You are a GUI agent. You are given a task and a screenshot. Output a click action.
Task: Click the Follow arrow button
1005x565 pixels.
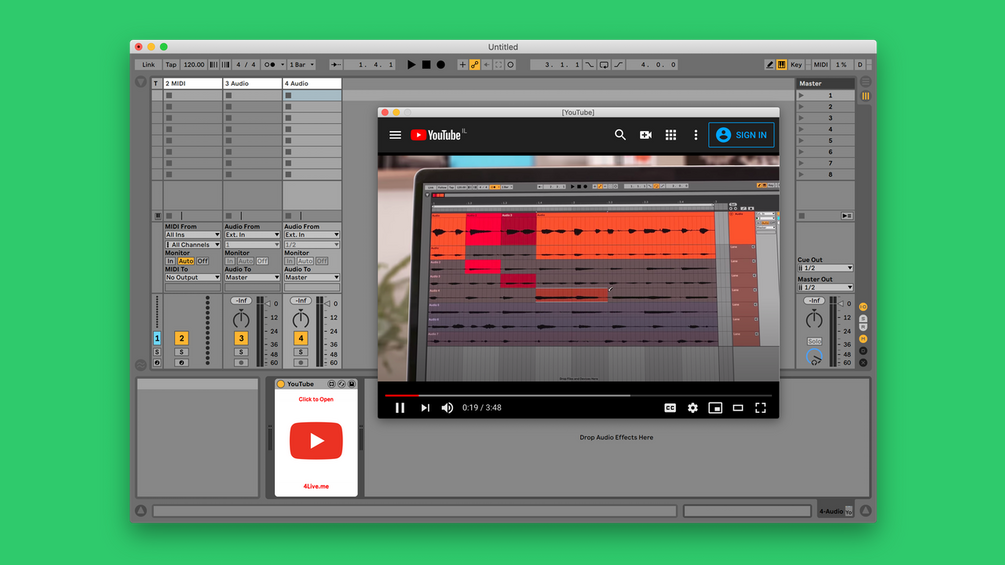point(335,65)
